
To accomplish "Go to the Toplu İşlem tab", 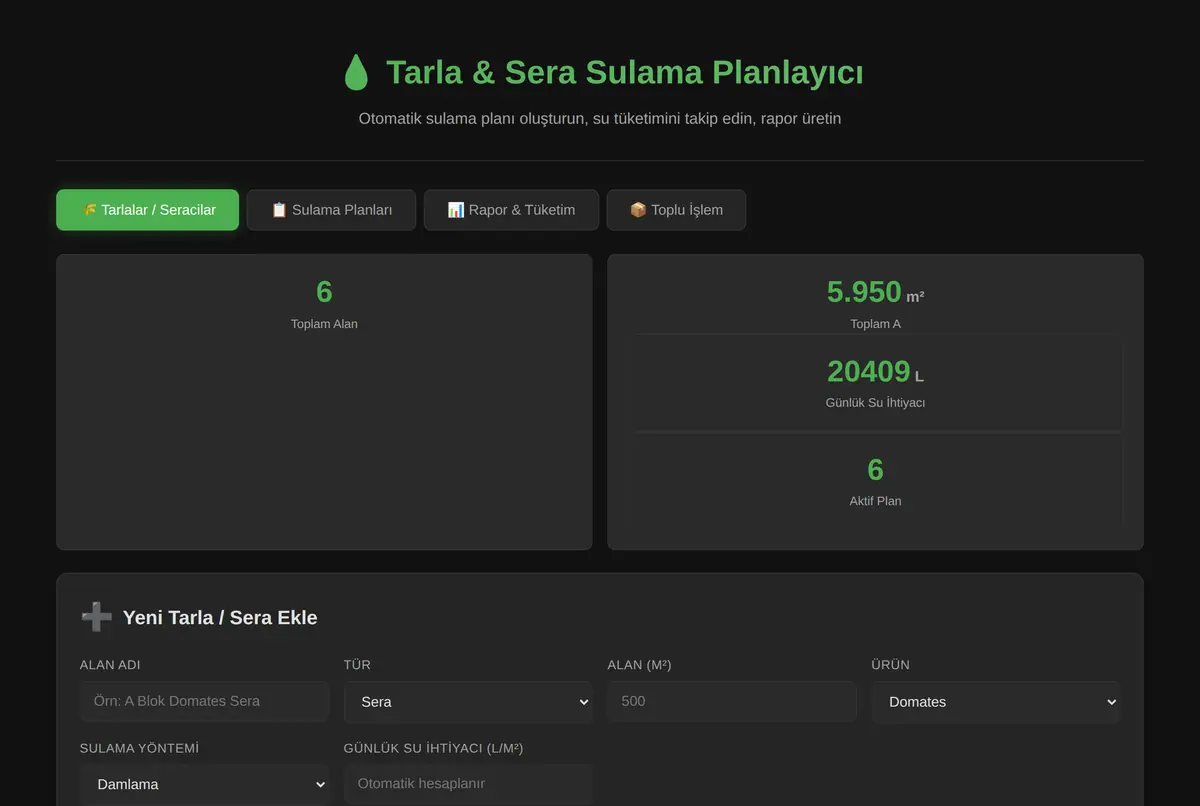I will pos(676,210).
